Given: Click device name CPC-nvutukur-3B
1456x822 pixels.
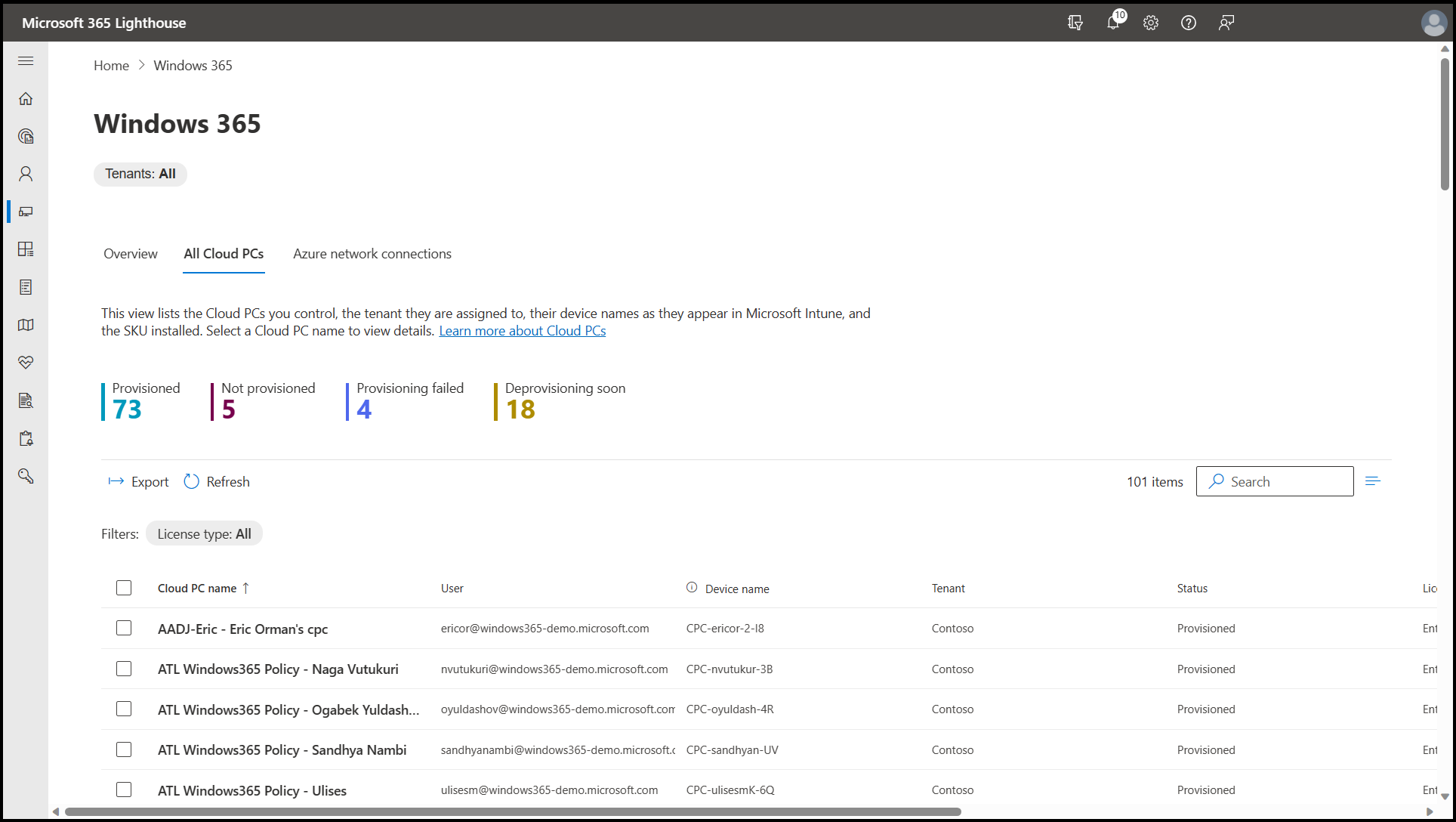Looking at the screenshot, I should pos(730,669).
